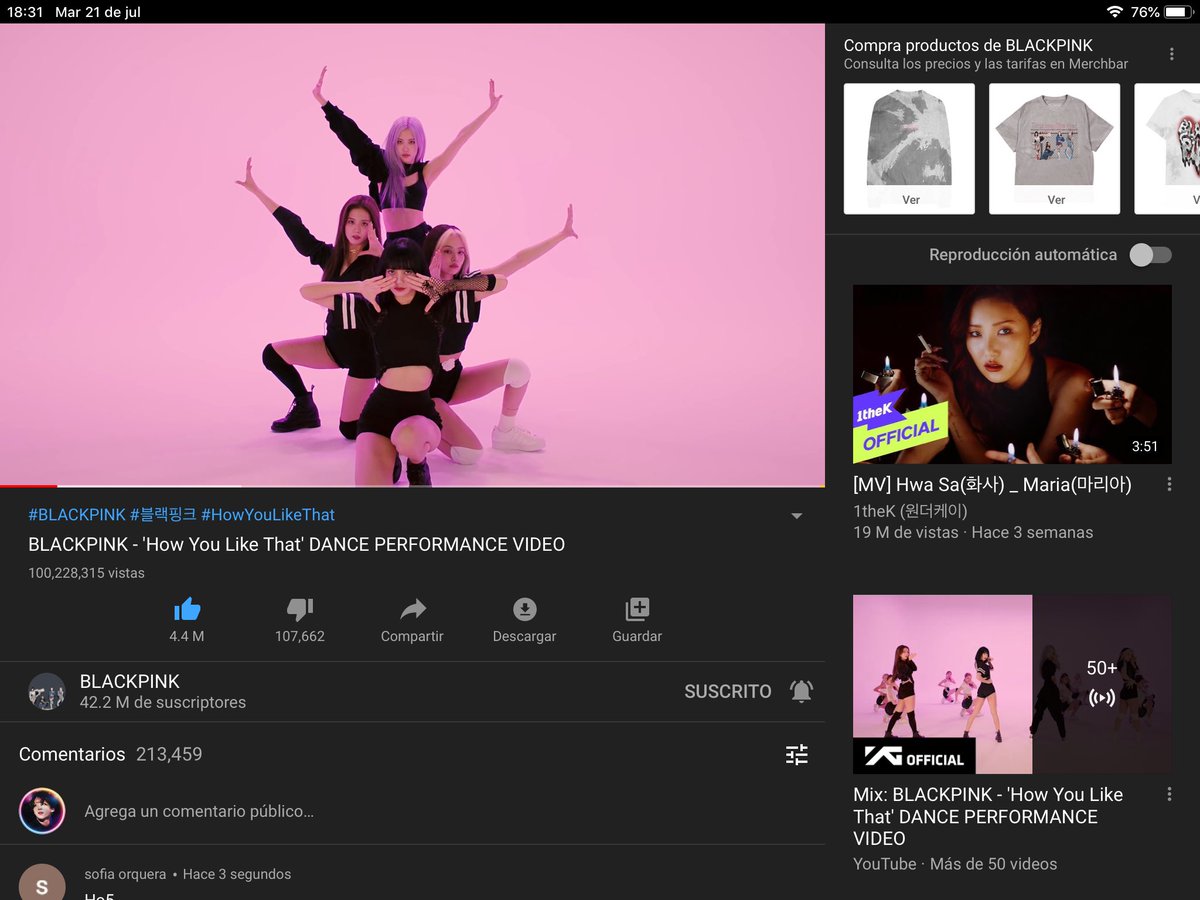Click Ver under the tie-dye sweatshirt

pos(911,200)
